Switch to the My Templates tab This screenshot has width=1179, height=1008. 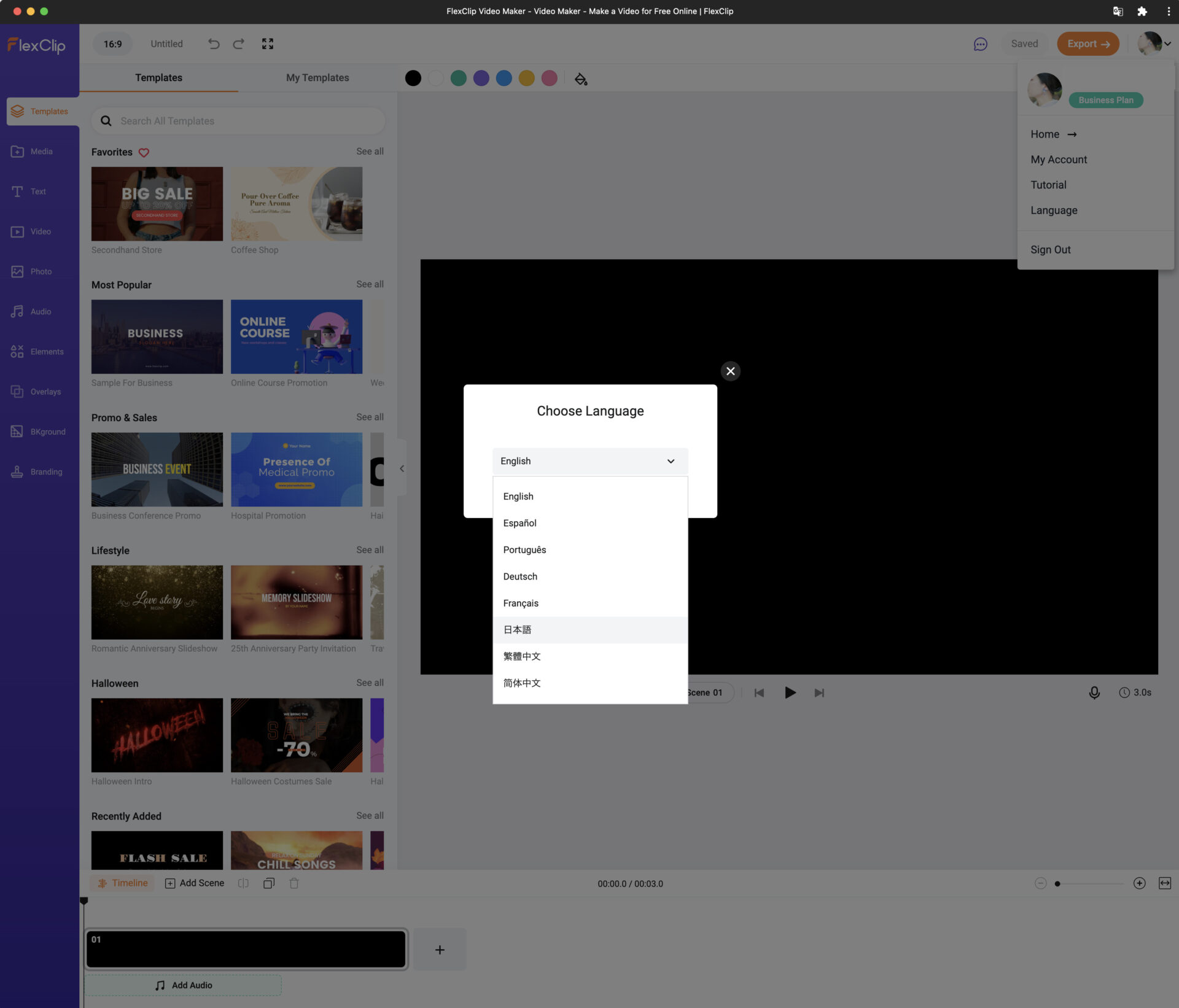pyautogui.click(x=317, y=77)
